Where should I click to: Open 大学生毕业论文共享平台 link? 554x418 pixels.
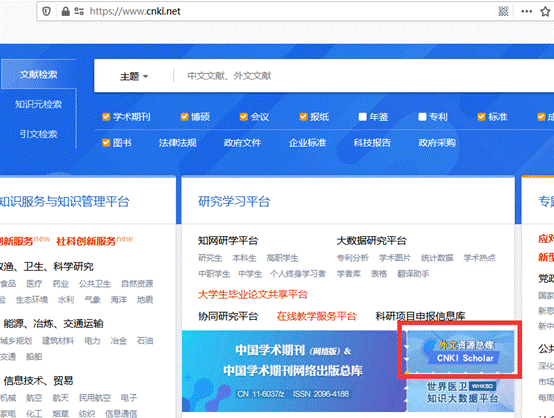(x=253, y=294)
